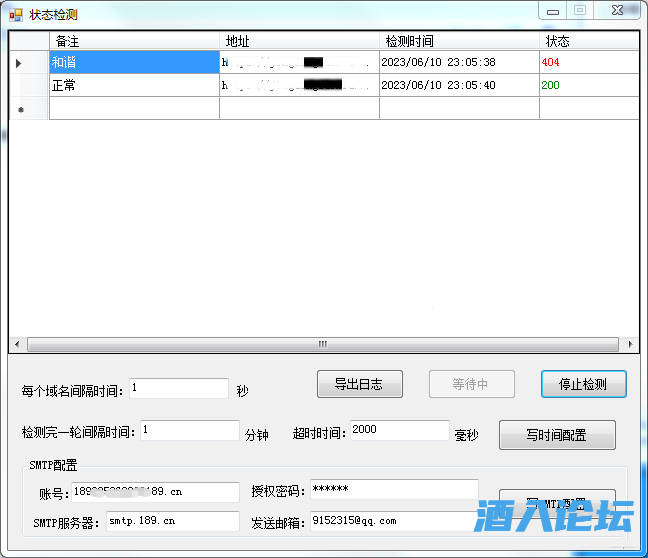
Task: Focus the 检测完一轮间隔时间 input field
Action: click(190, 430)
